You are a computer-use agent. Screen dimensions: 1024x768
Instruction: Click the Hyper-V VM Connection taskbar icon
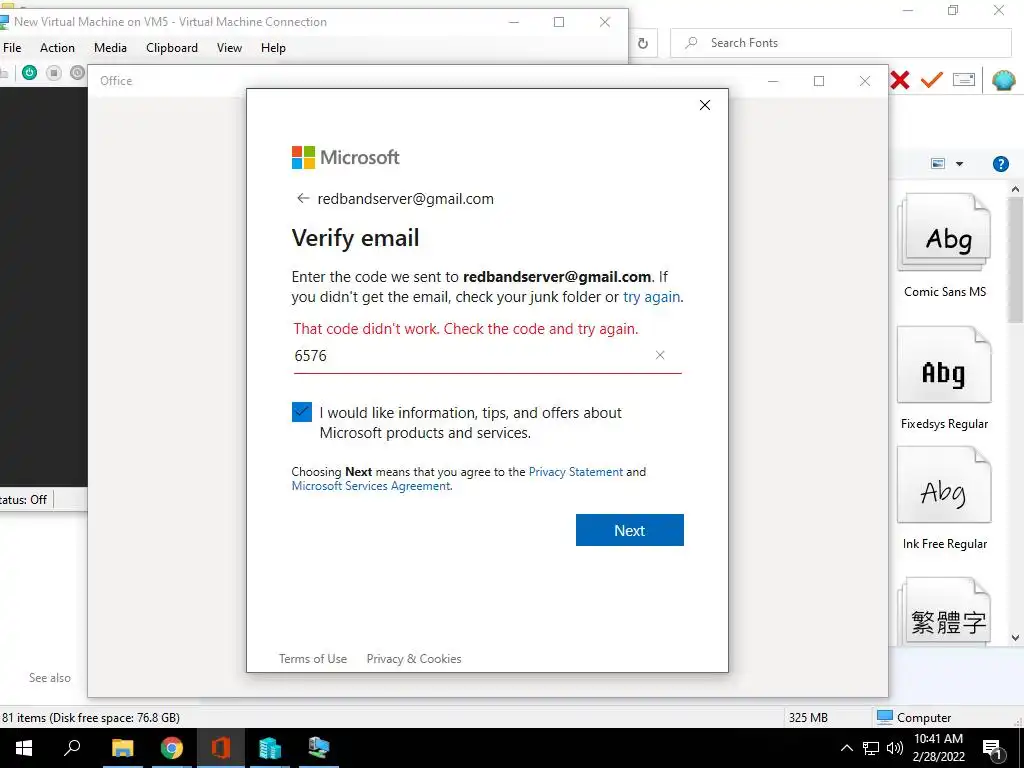(319, 748)
